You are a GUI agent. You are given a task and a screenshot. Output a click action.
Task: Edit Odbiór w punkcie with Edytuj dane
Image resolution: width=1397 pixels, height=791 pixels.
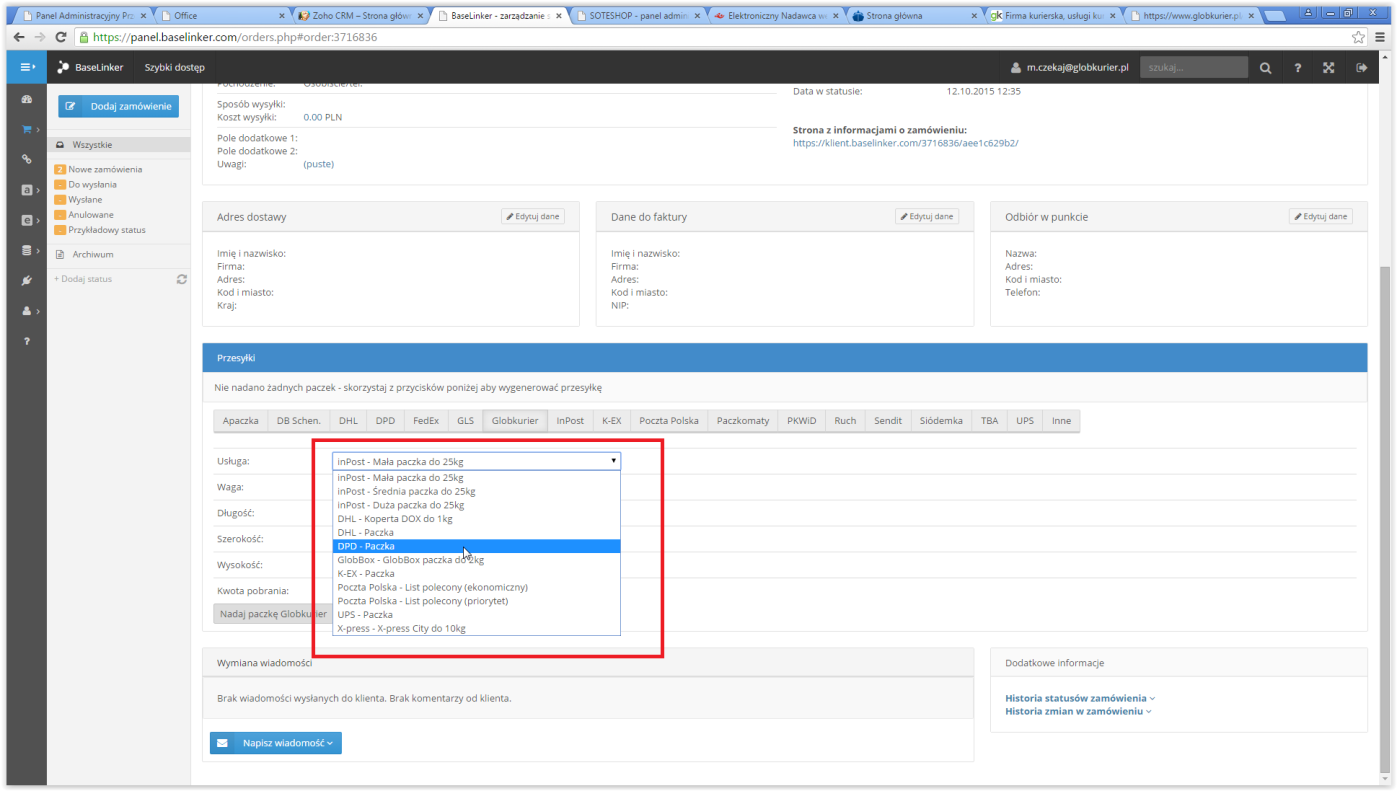click(x=1321, y=216)
